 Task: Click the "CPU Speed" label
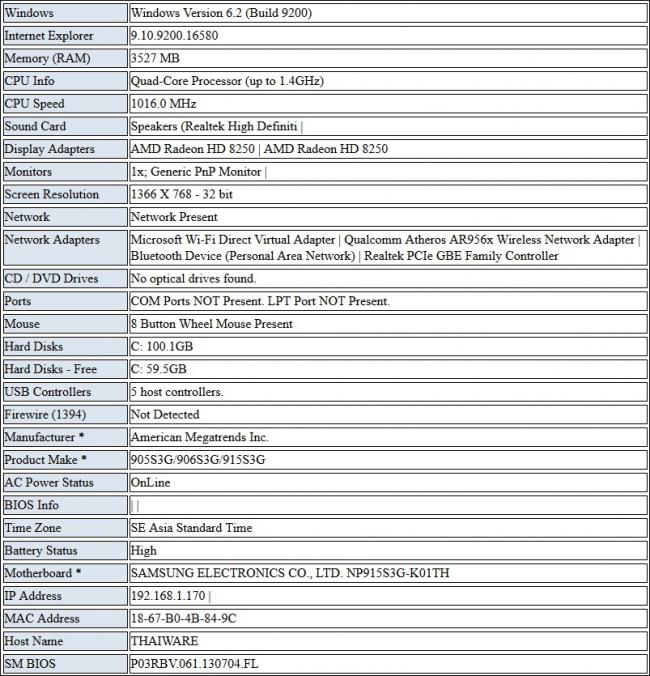pos(34,104)
